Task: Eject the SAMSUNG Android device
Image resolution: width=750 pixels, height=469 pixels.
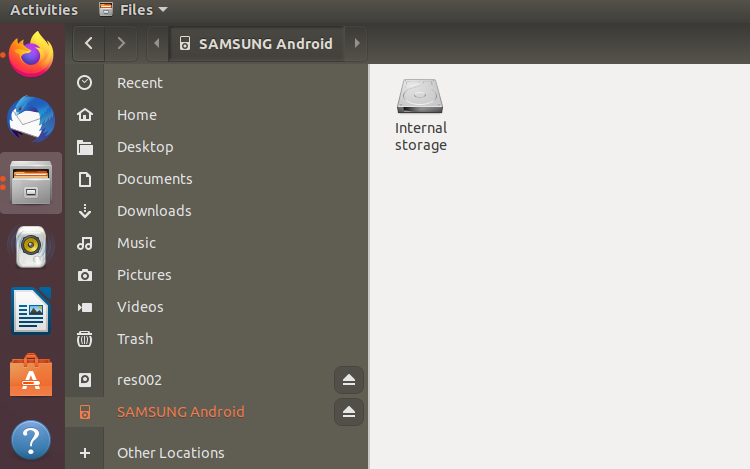Action: [348, 412]
